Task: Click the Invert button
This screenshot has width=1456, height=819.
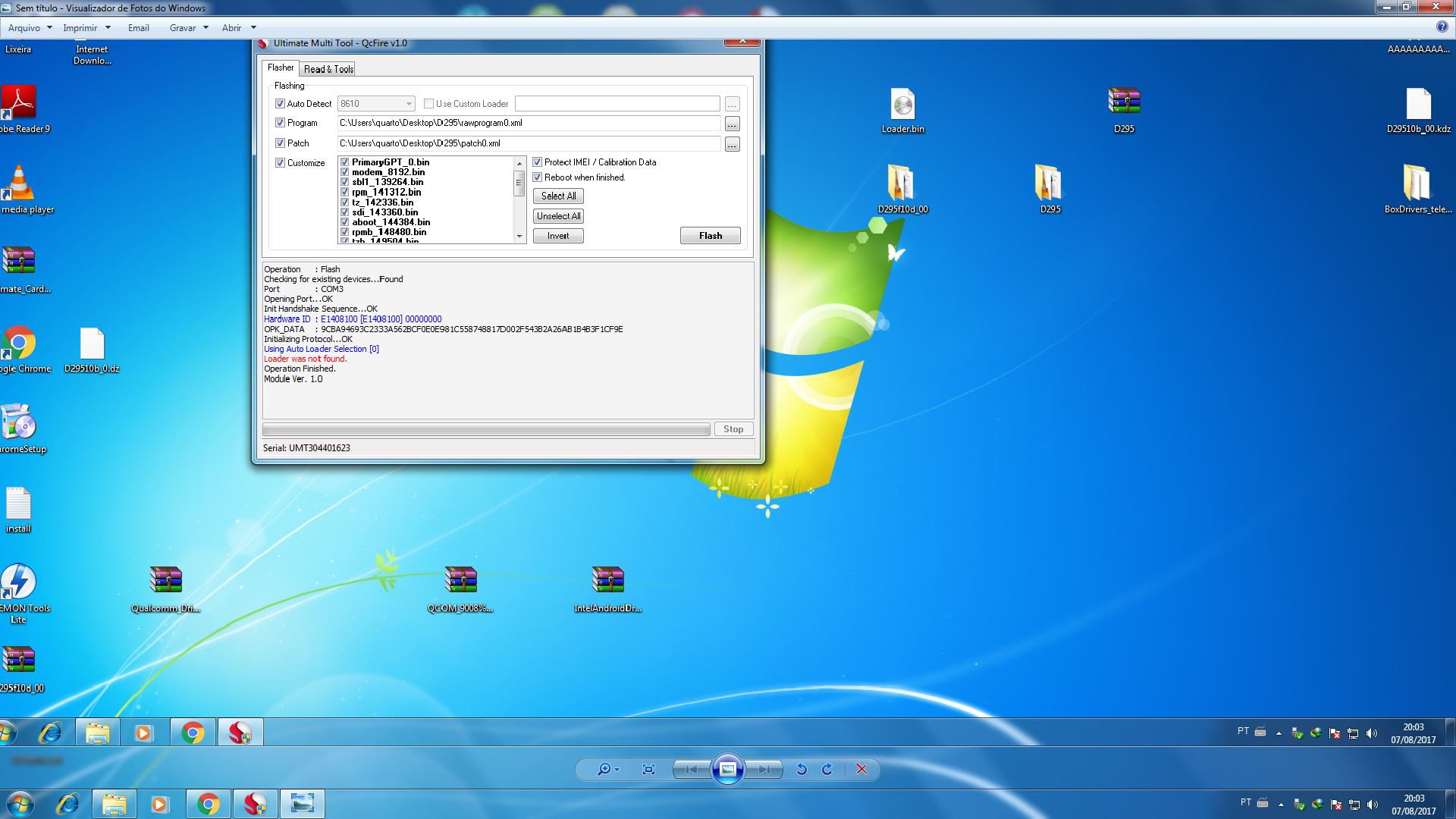Action: [558, 236]
